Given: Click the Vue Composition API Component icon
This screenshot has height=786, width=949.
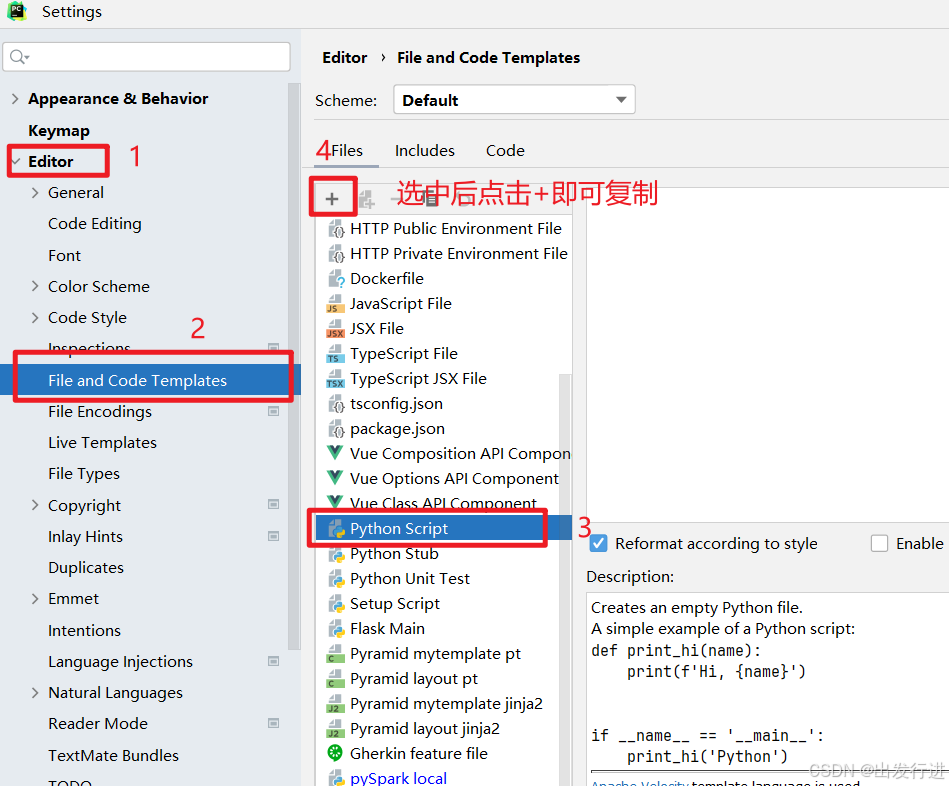Looking at the screenshot, I should coord(335,453).
